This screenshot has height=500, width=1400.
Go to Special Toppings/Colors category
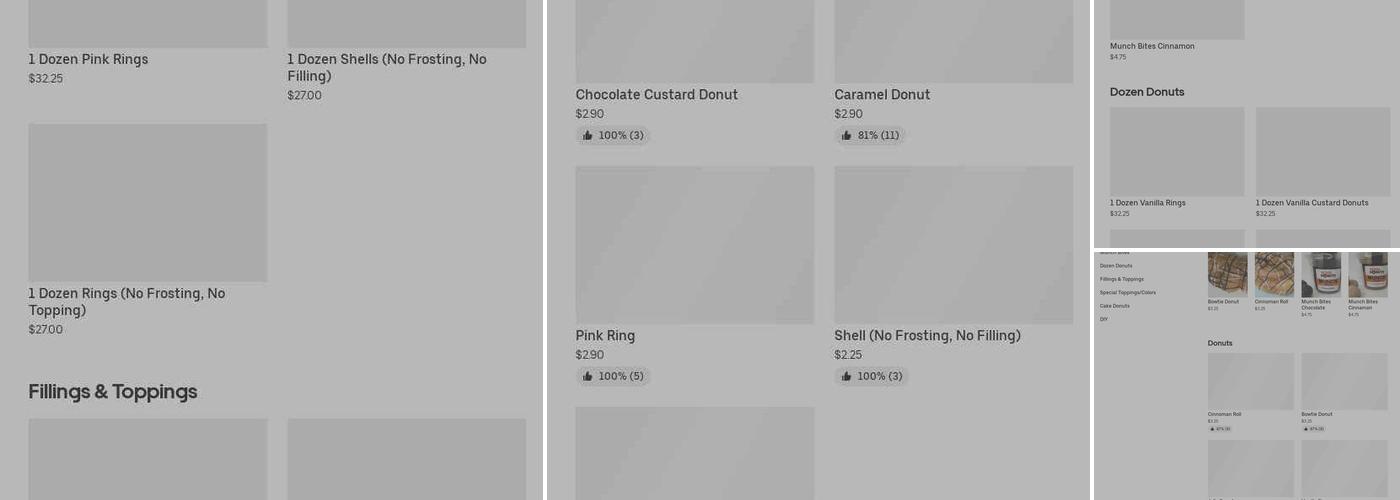(1128, 293)
